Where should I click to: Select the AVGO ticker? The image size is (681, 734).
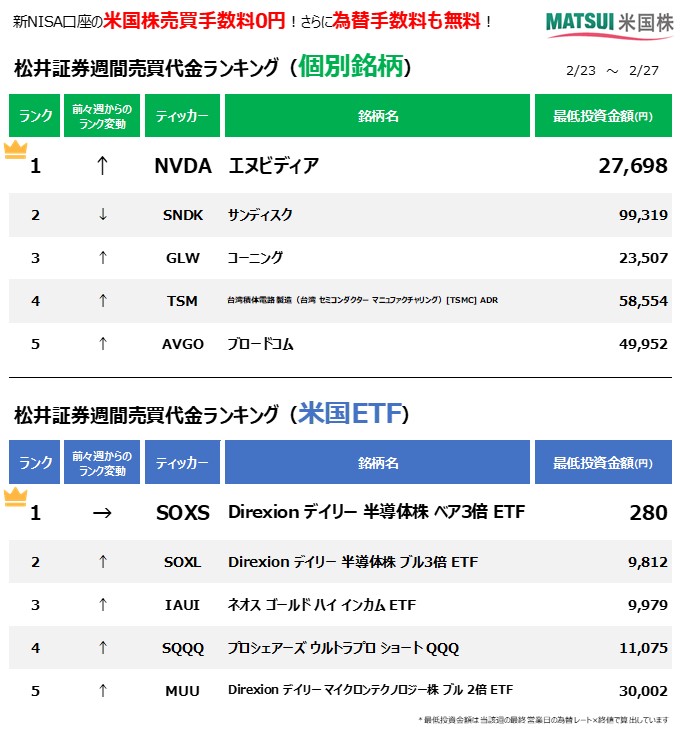click(x=183, y=344)
